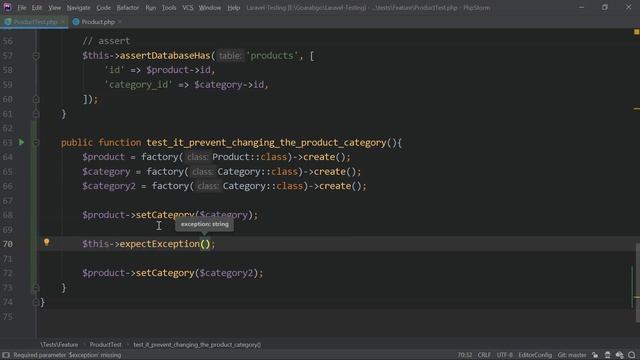The width and height of the screenshot is (640, 360).
Task: Click Product::class on line 64
Action: click(x=250, y=157)
